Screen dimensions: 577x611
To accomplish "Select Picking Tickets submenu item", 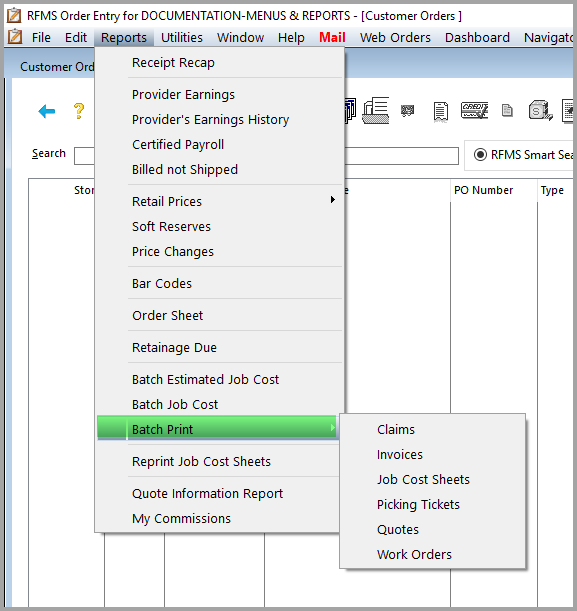I will pos(432,505).
